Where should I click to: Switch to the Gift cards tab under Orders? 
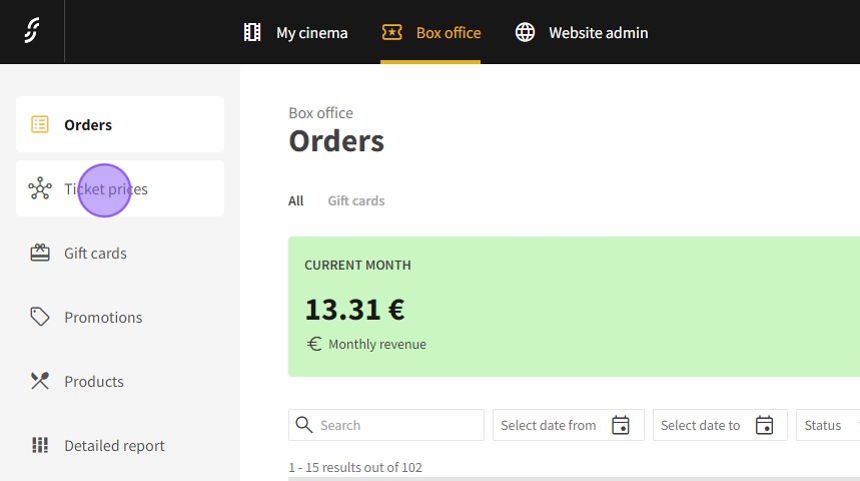point(356,201)
